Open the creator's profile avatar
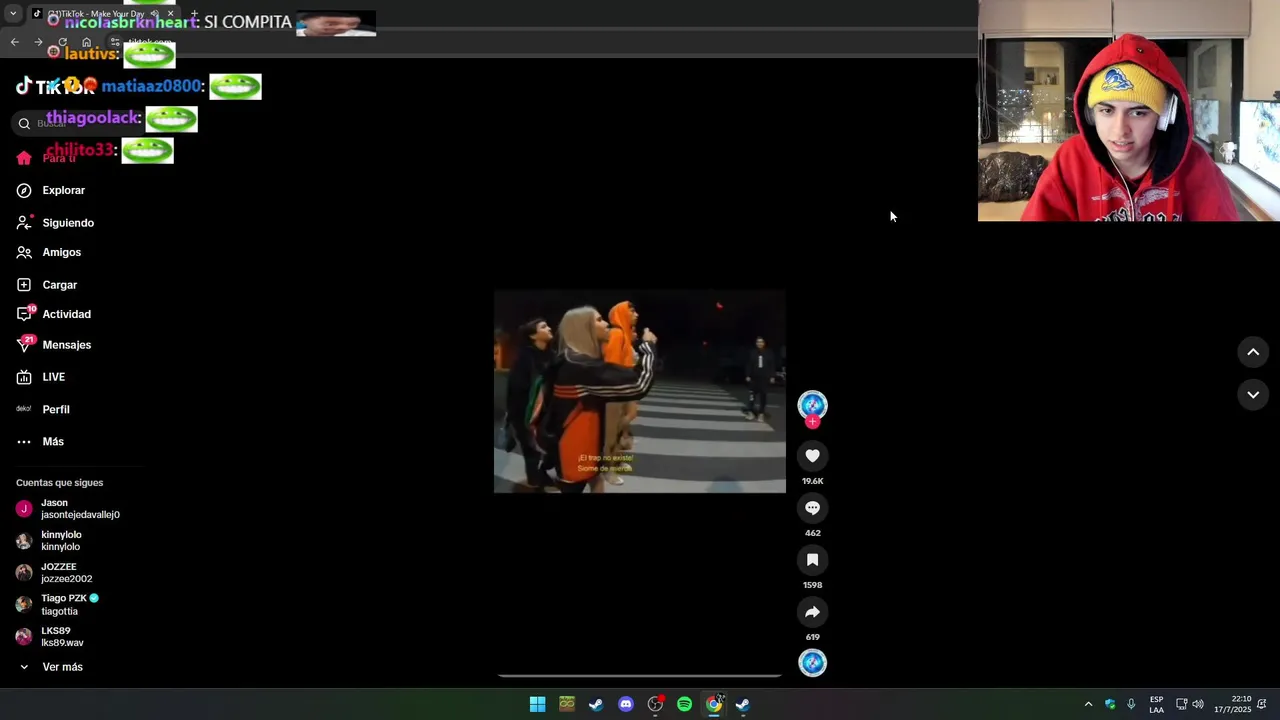This screenshot has height=720, width=1280. 812,404
